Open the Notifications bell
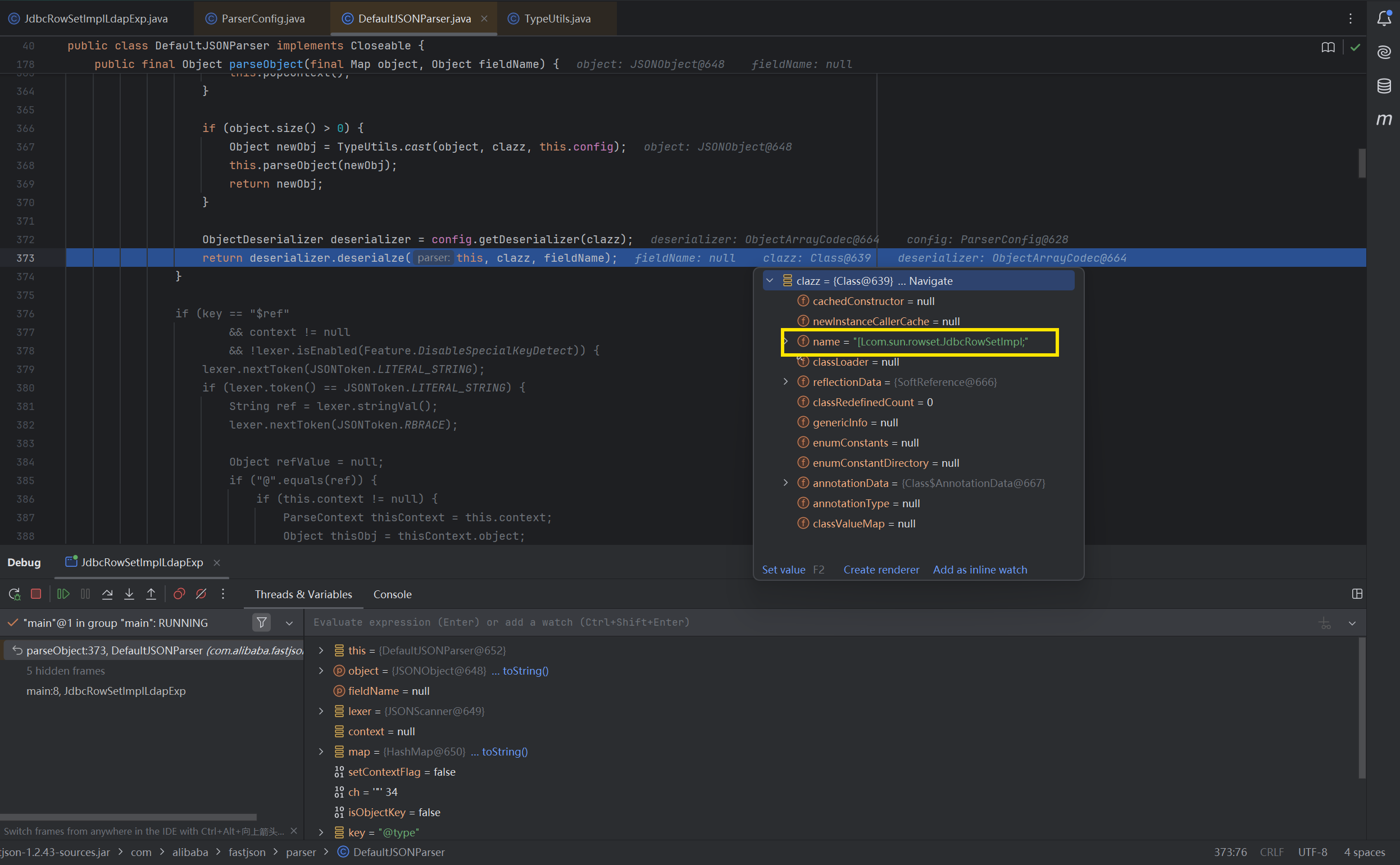 [1384, 19]
